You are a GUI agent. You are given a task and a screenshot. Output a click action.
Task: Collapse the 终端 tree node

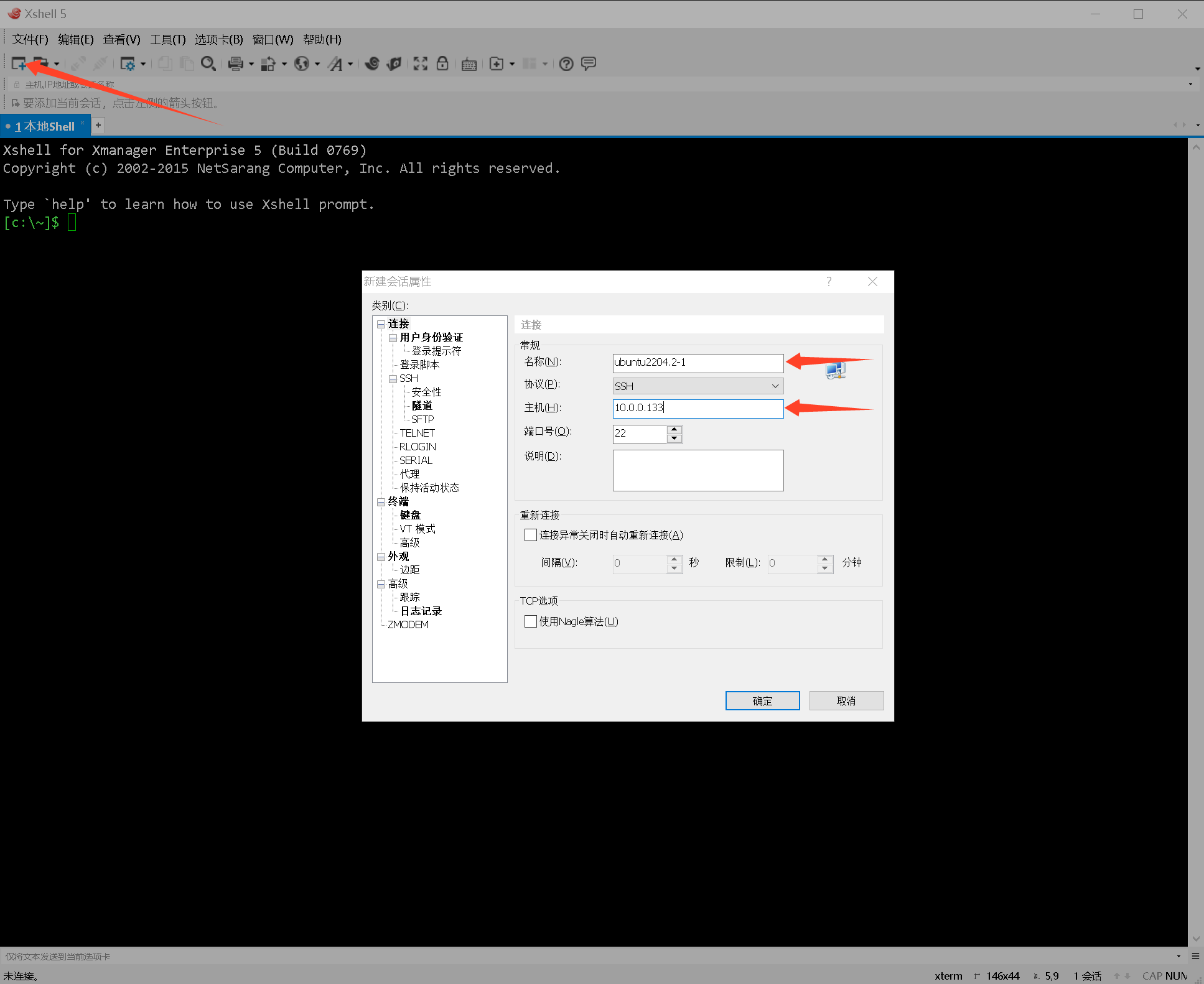coord(381,502)
